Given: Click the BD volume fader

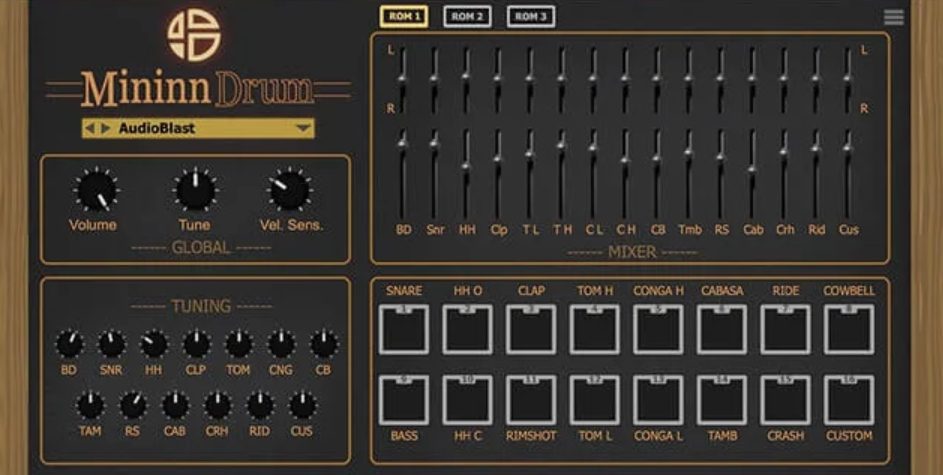Looking at the screenshot, I should (x=403, y=146).
